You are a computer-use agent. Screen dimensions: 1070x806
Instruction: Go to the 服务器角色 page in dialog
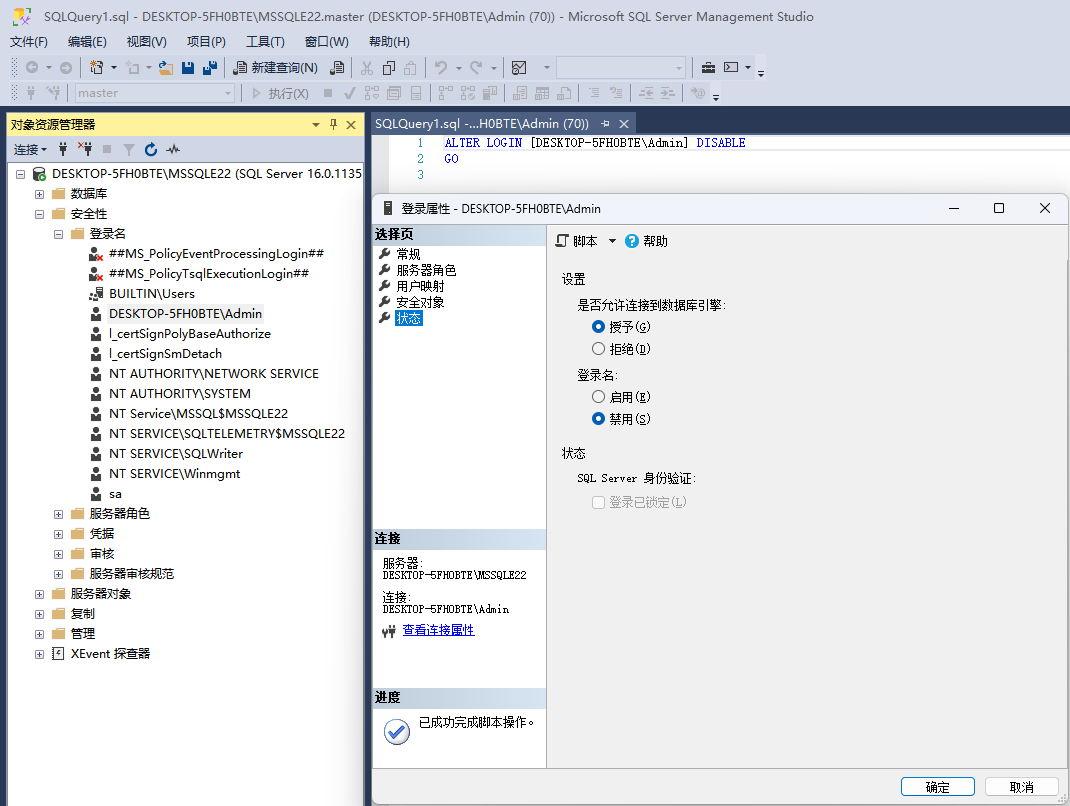[426, 270]
